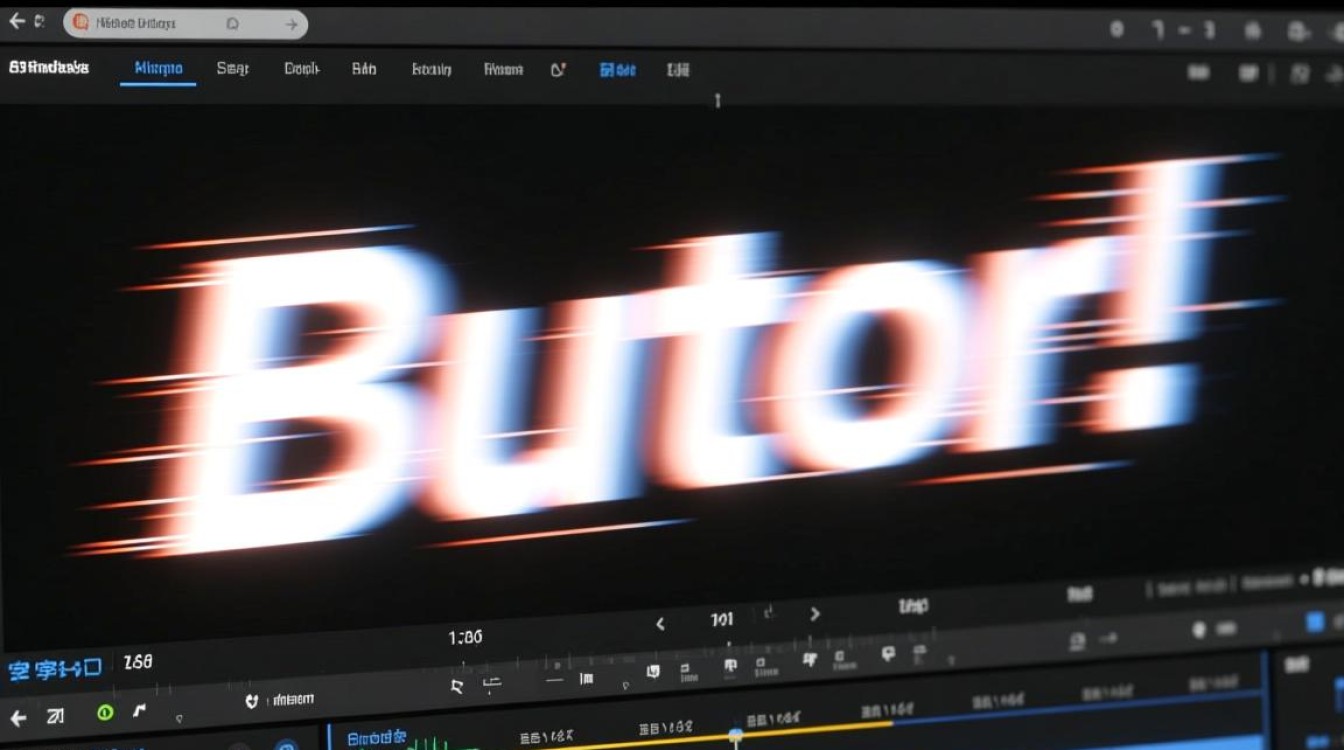Click the white shield icon in the lower toolbar
Viewport: 1344px width, 750px height.
click(252, 701)
